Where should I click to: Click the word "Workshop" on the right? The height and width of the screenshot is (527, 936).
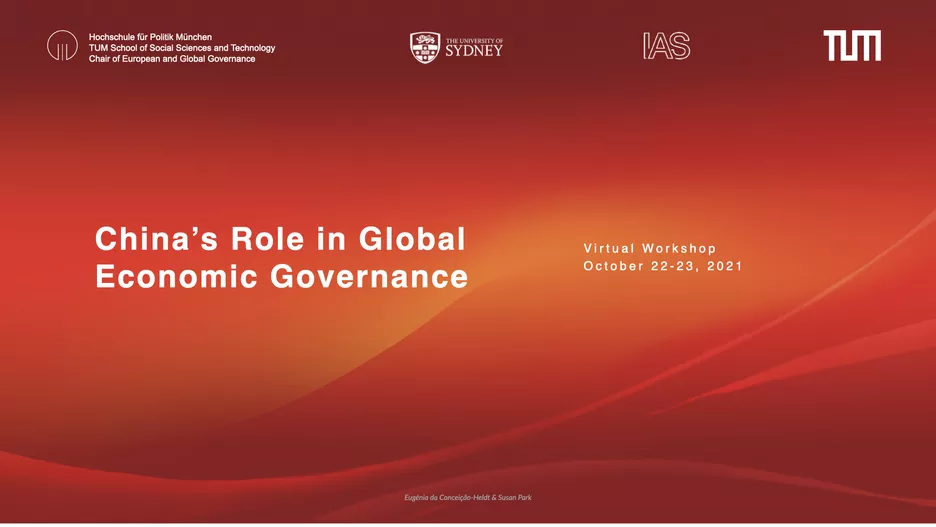[679, 248]
